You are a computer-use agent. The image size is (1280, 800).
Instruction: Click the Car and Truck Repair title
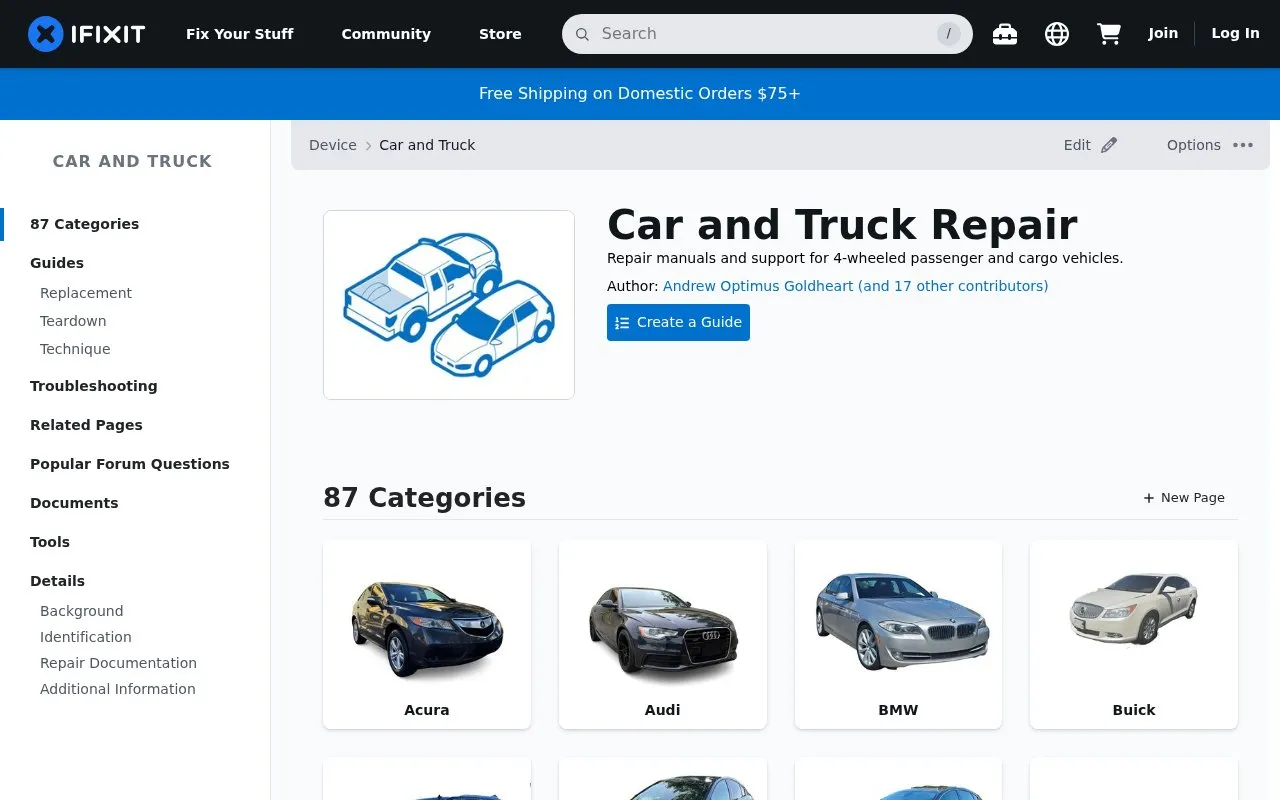pos(842,225)
